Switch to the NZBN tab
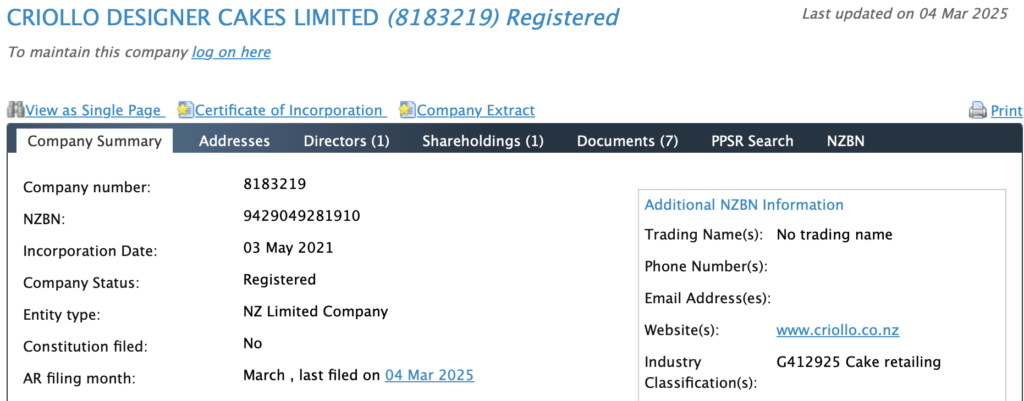1024x401 pixels. tap(846, 141)
